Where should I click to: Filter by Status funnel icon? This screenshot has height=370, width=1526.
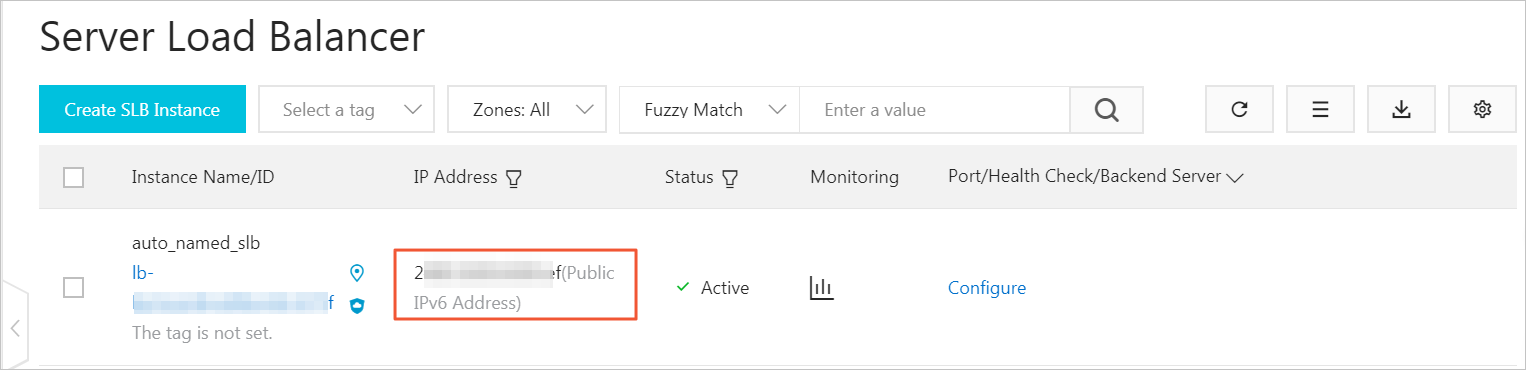(x=730, y=178)
